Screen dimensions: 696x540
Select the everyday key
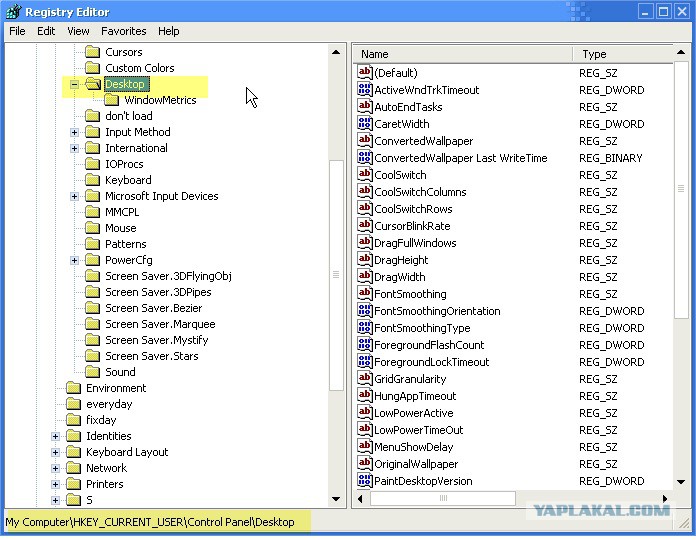[x=109, y=404]
